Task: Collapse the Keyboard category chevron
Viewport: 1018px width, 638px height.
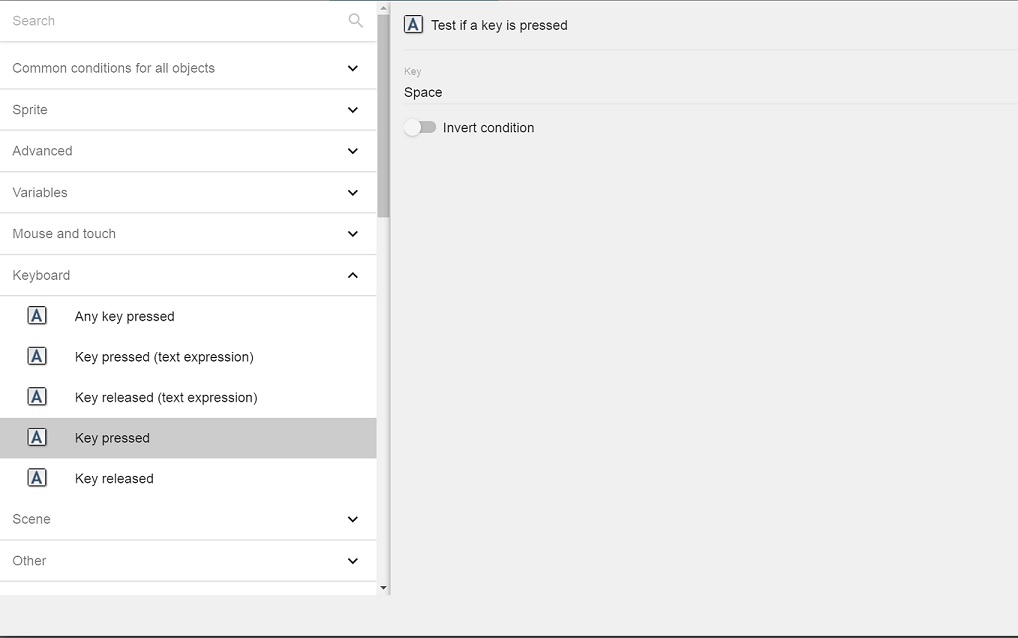Action: (352, 275)
